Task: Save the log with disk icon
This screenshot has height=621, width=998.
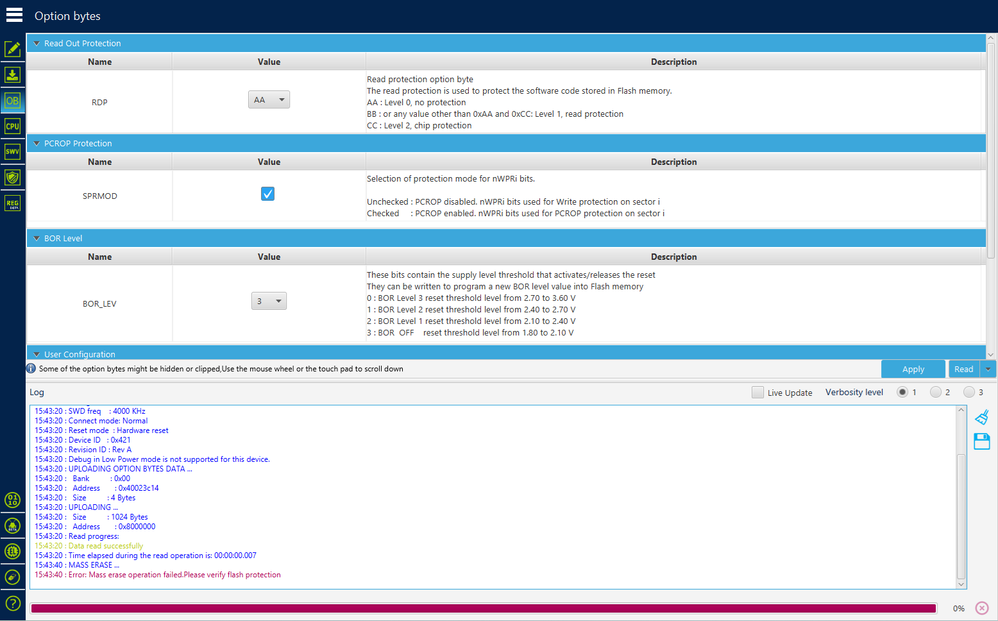Action: (x=981, y=441)
